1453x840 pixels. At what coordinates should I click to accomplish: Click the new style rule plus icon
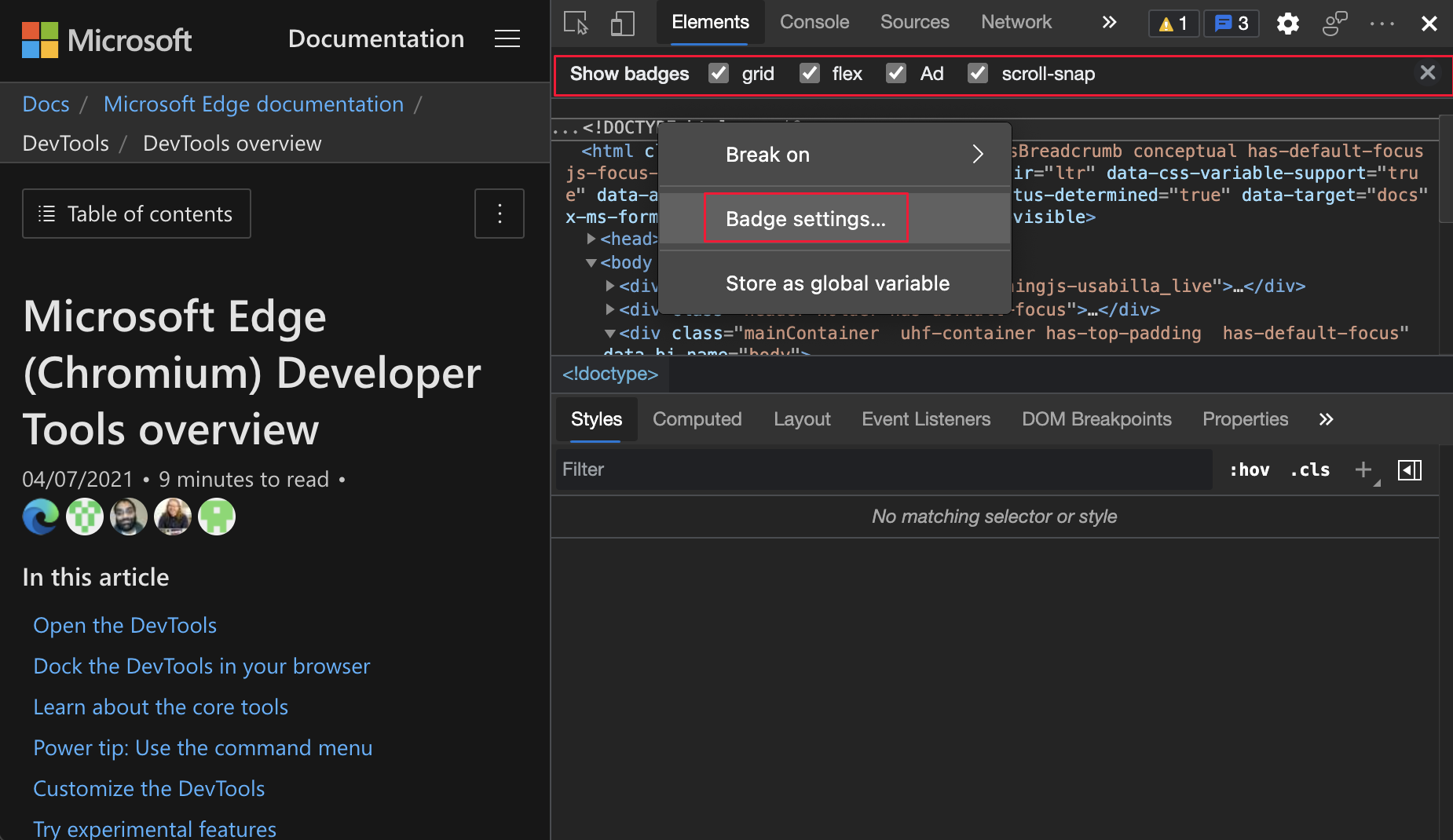pyautogui.click(x=1363, y=469)
